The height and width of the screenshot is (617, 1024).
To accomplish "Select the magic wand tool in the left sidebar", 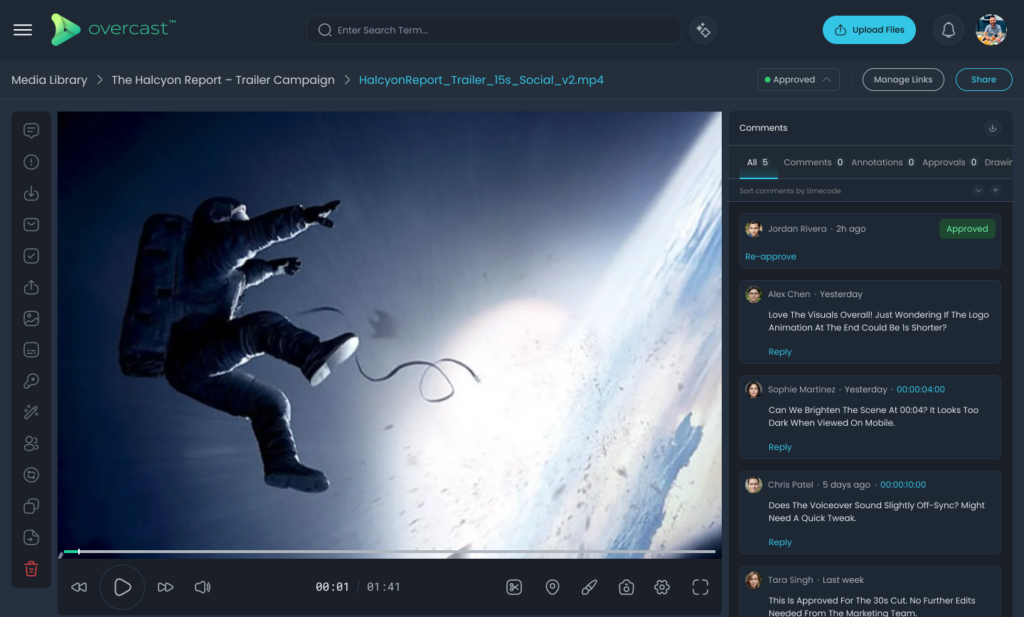I will (30, 411).
